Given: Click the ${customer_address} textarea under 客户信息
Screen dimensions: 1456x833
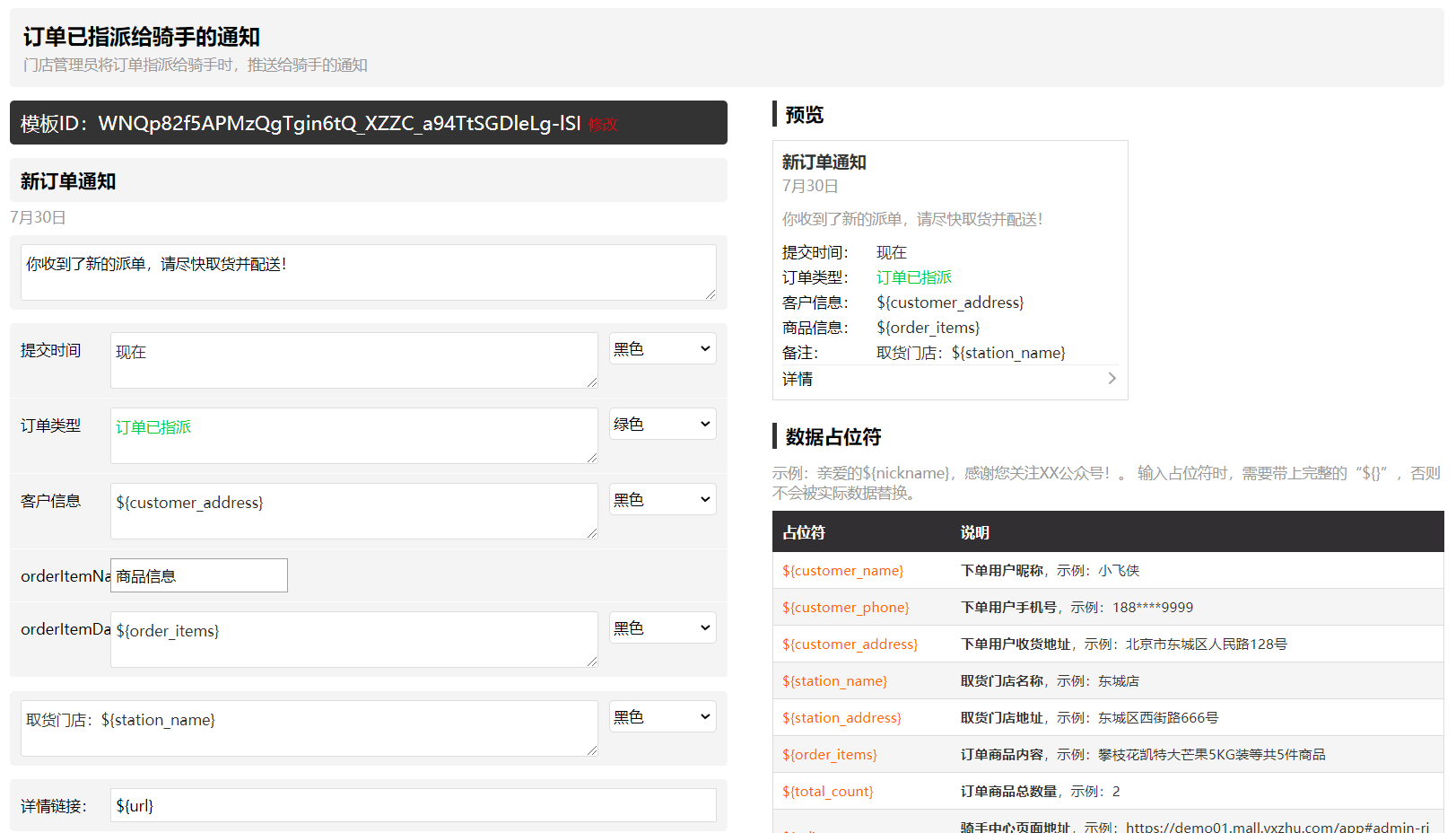Looking at the screenshot, I should tap(353, 511).
